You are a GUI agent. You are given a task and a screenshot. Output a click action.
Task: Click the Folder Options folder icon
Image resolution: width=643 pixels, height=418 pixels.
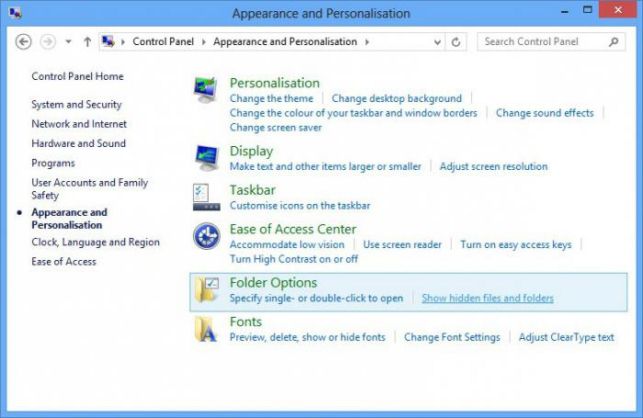[207, 289]
